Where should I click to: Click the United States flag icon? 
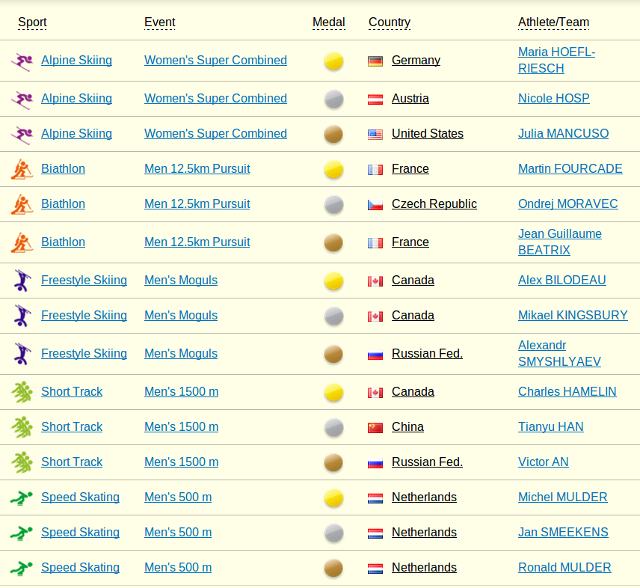376,135
